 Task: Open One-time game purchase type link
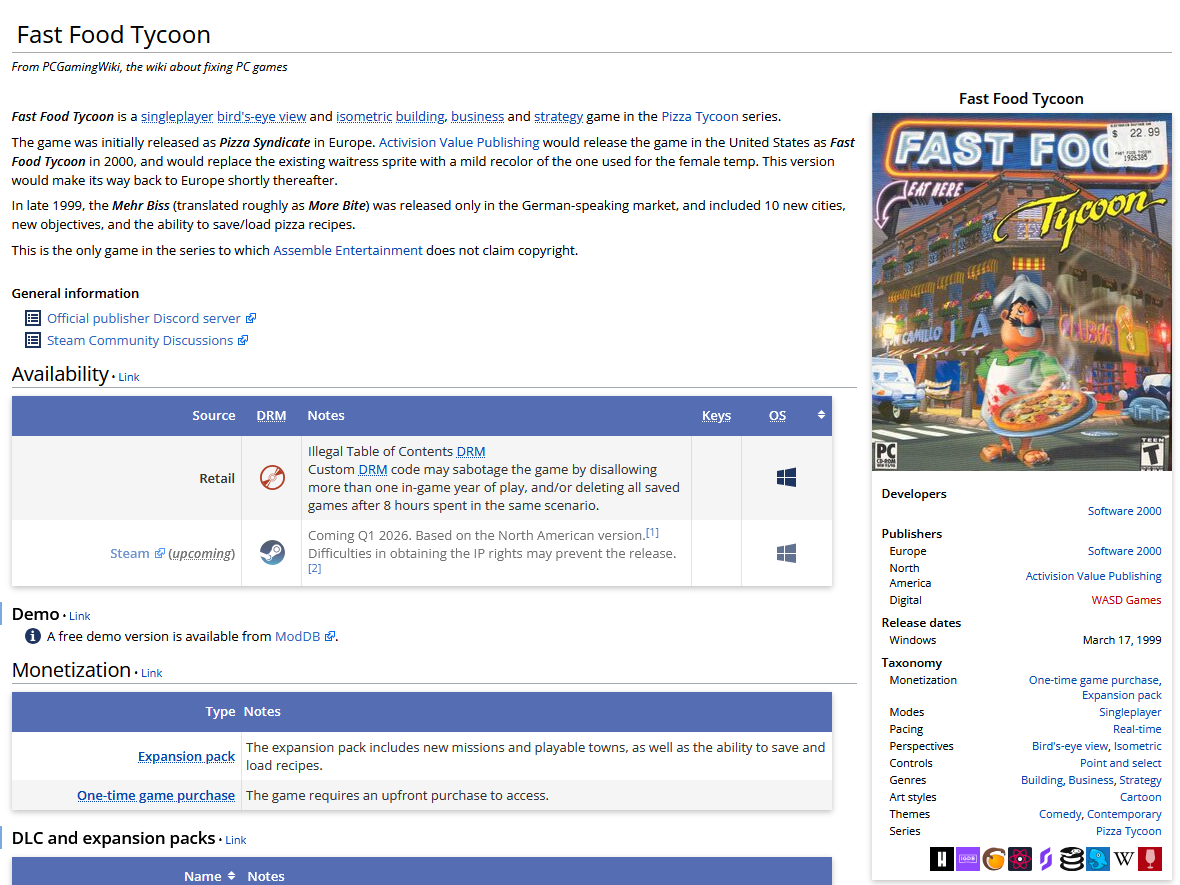[156, 795]
